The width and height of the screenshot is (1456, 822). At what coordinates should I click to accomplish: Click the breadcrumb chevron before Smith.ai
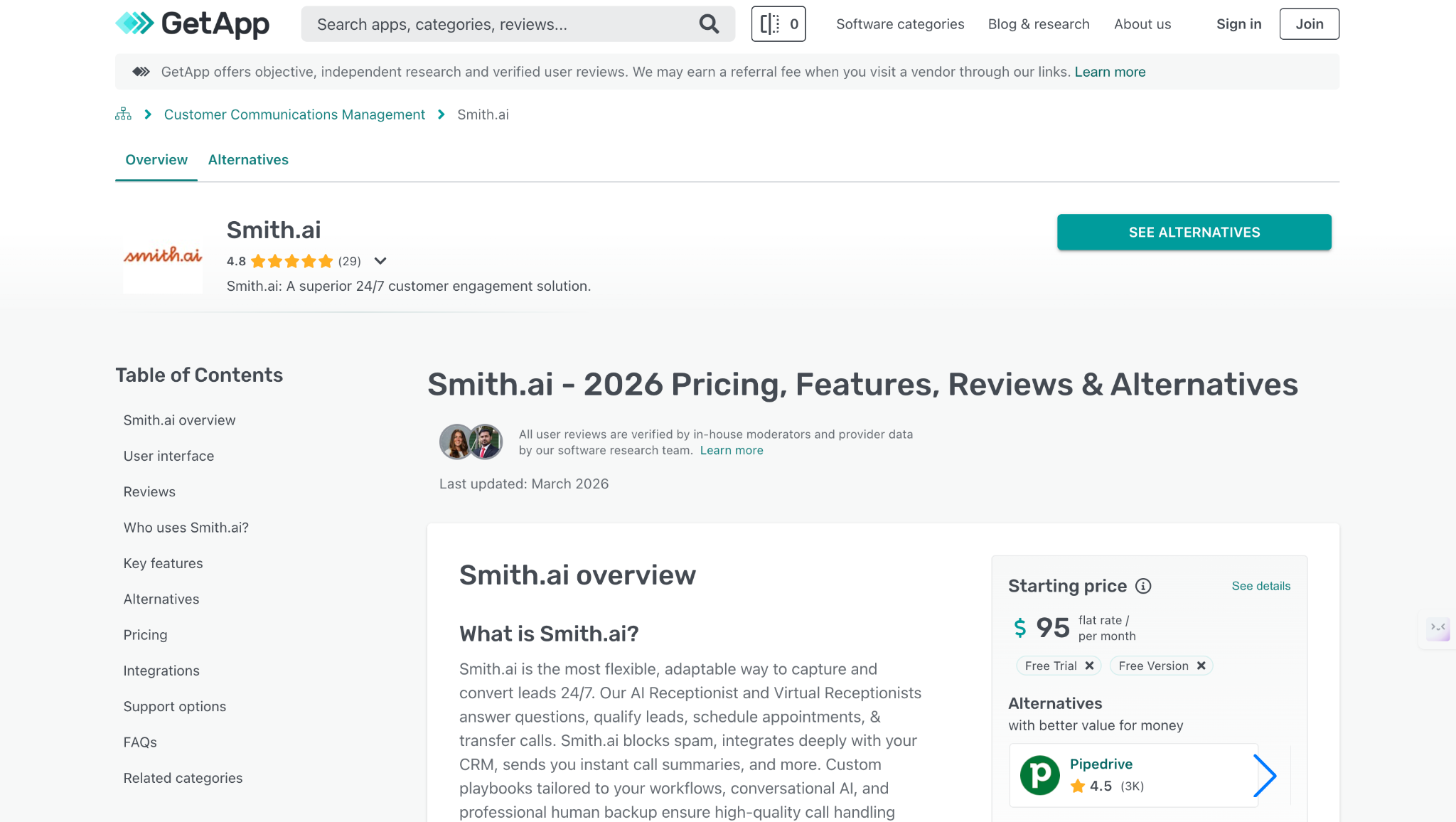(441, 114)
